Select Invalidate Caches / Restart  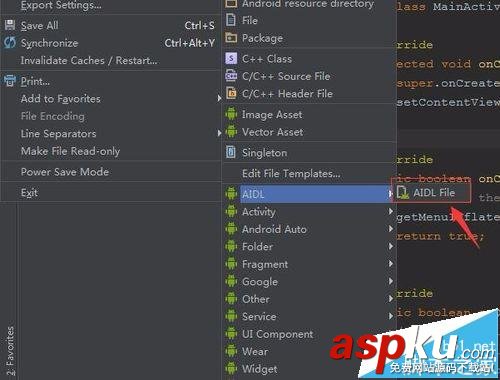[x=110, y=60]
